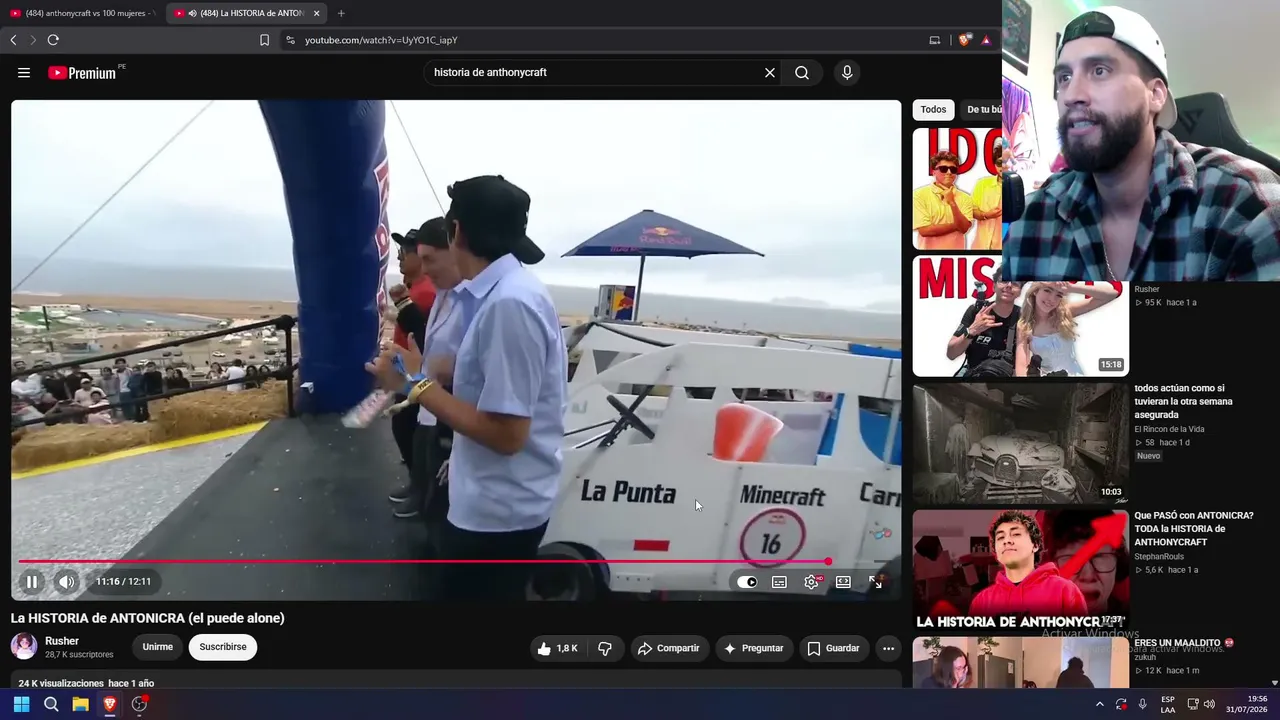Share the video with Compartir

click(x=668, y=648)
